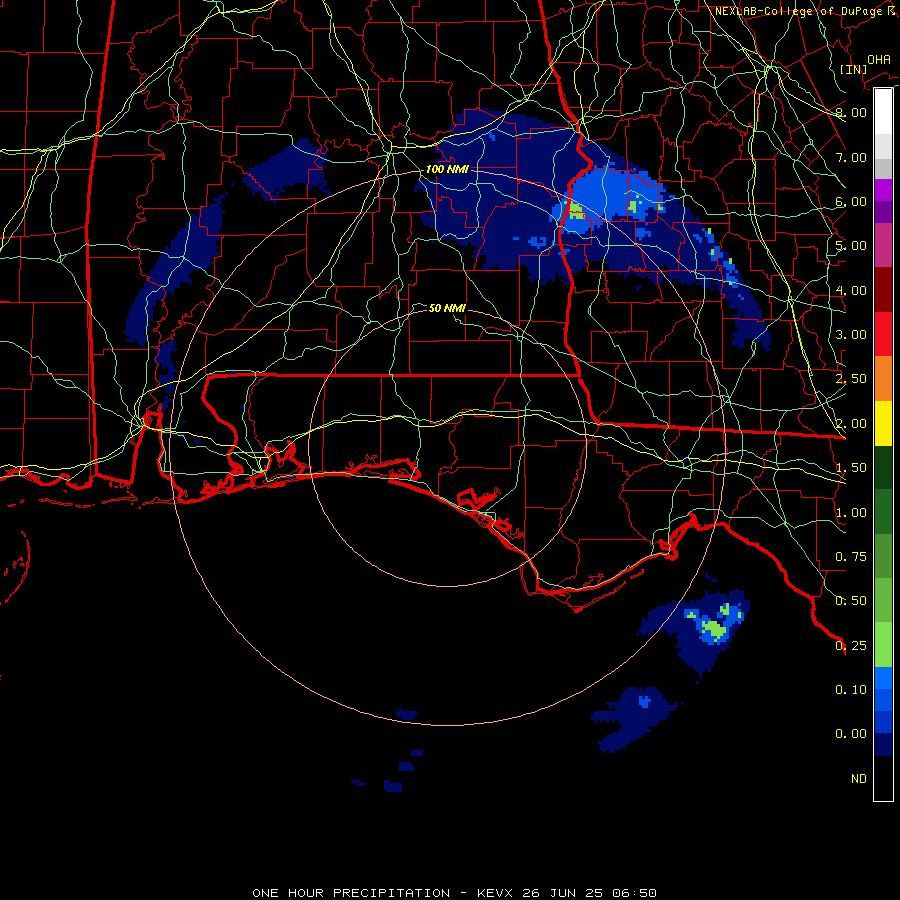Click the 4.00 legend value

(851, 290)
